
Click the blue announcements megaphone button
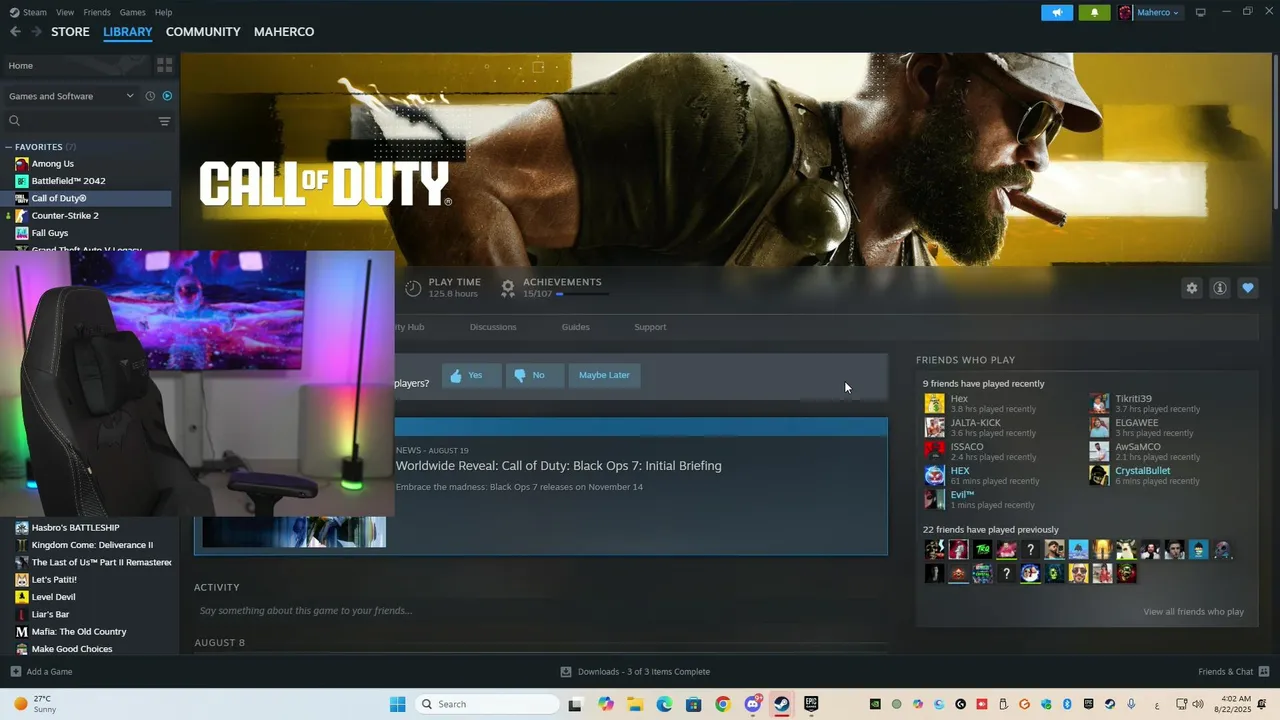coord(1057,13)
